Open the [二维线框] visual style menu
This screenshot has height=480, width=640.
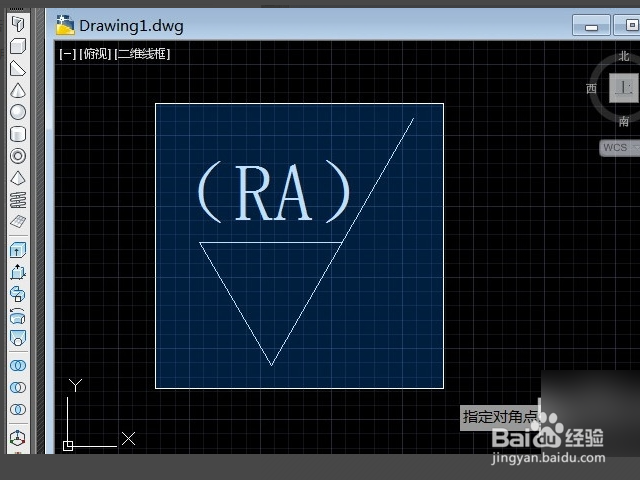(142, 53)
